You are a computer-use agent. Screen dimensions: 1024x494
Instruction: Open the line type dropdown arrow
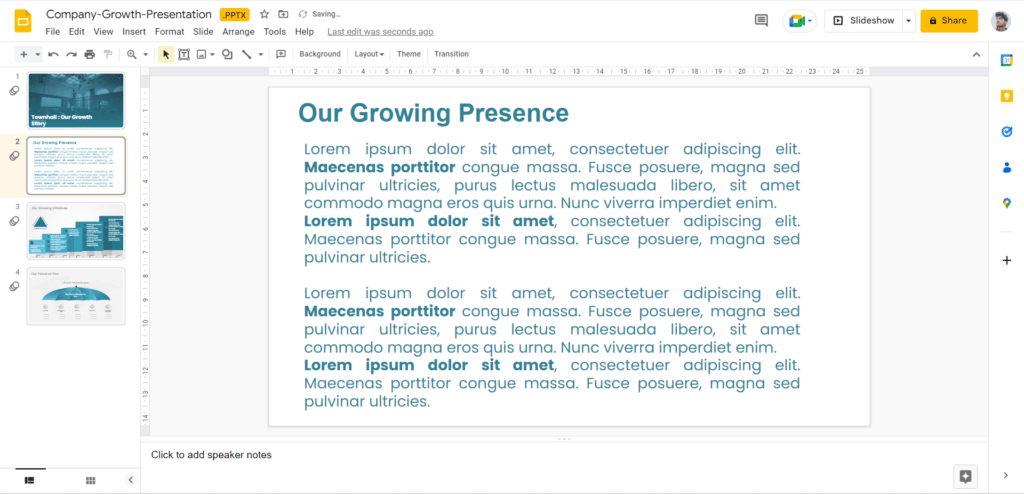(x=261, y=54)
